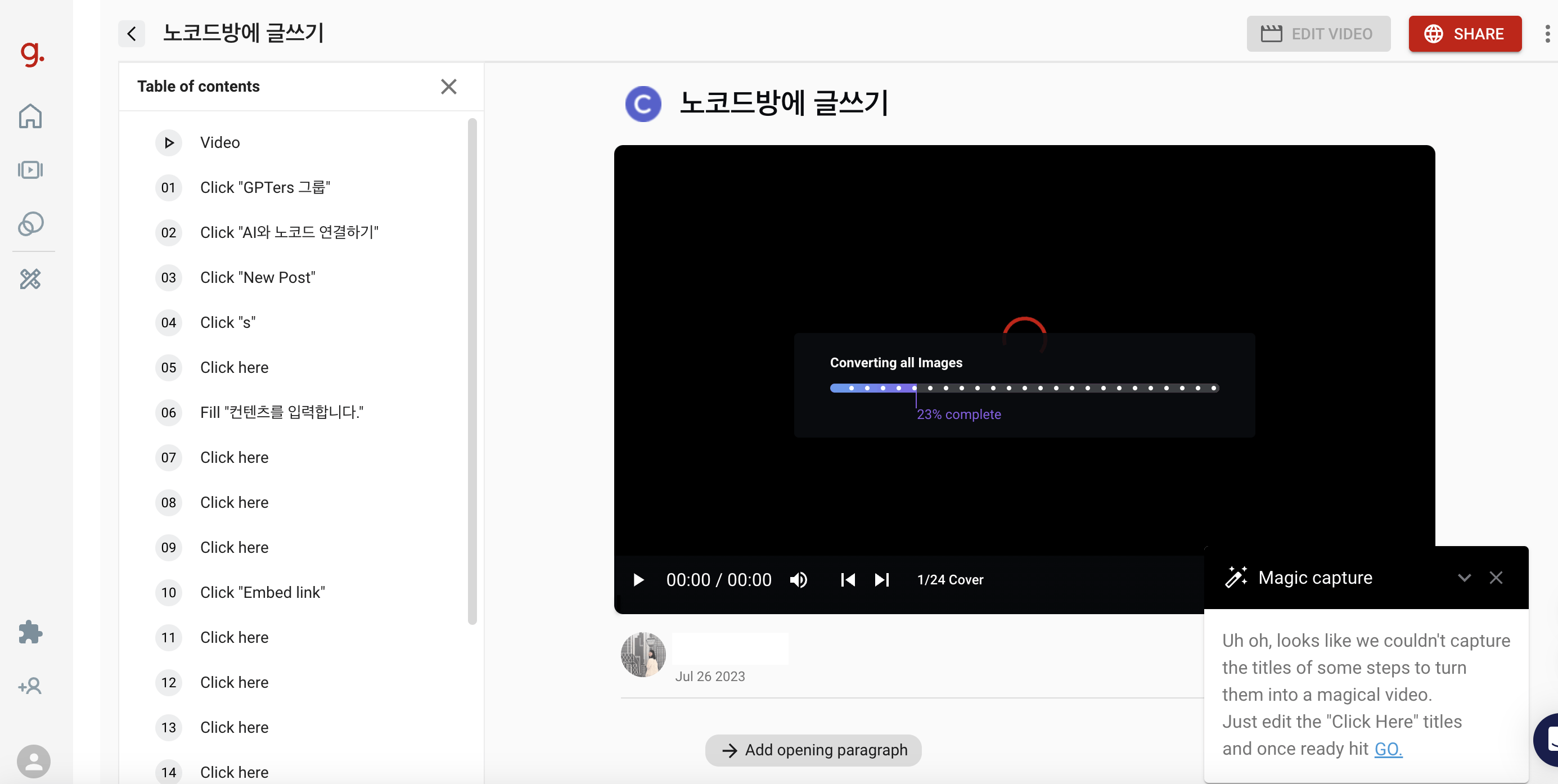Image resolution: width=1558 pixels, height=784 pixels.
Task: Go back using the left chevron
Action: click(131, 33)
